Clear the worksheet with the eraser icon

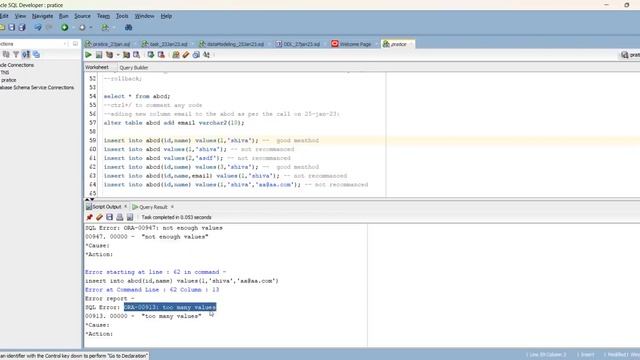coord(186,55)
